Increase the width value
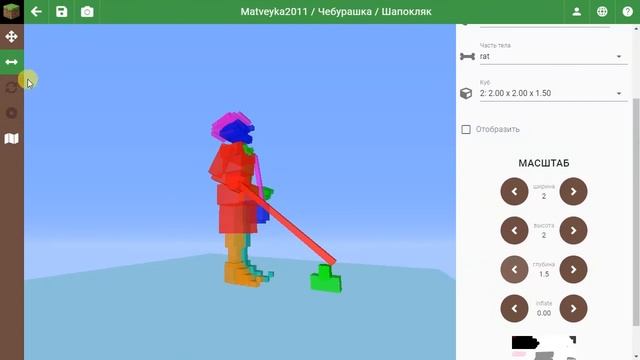 573,191
